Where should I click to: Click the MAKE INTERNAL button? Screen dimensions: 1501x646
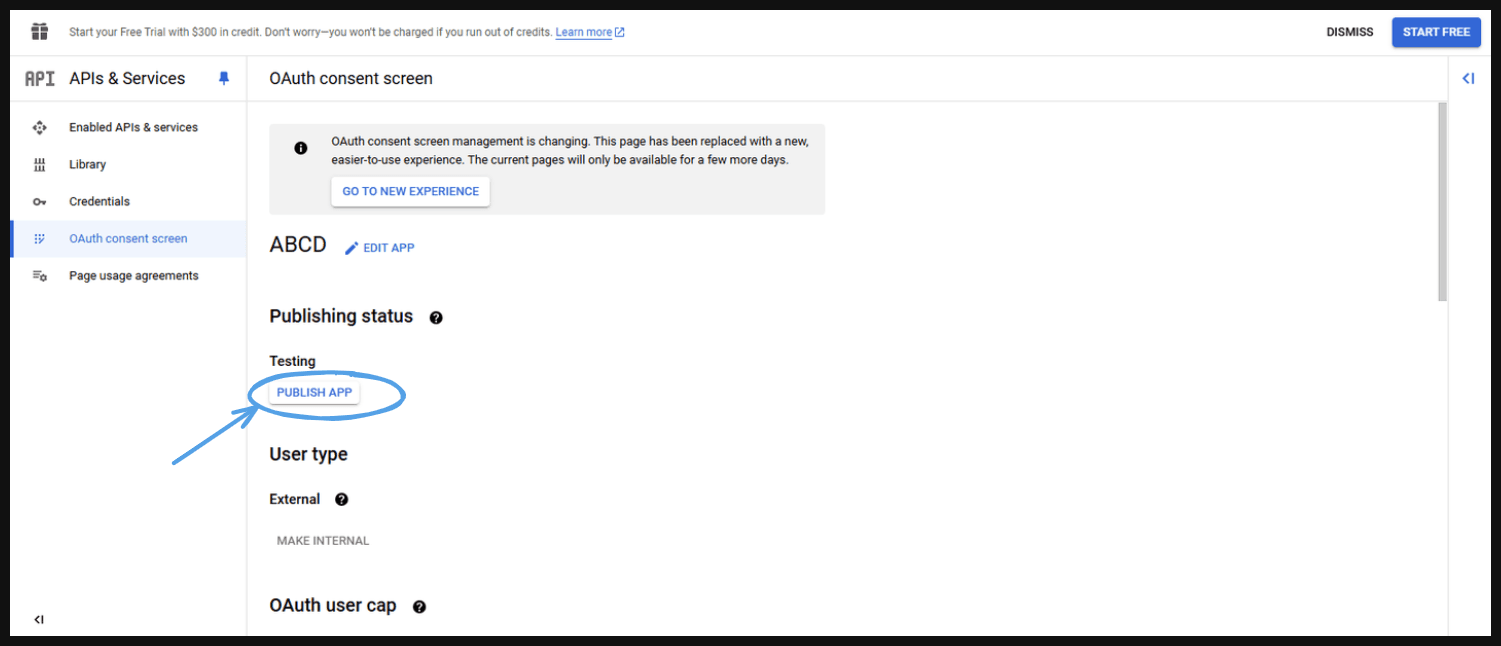pos(323,541)
